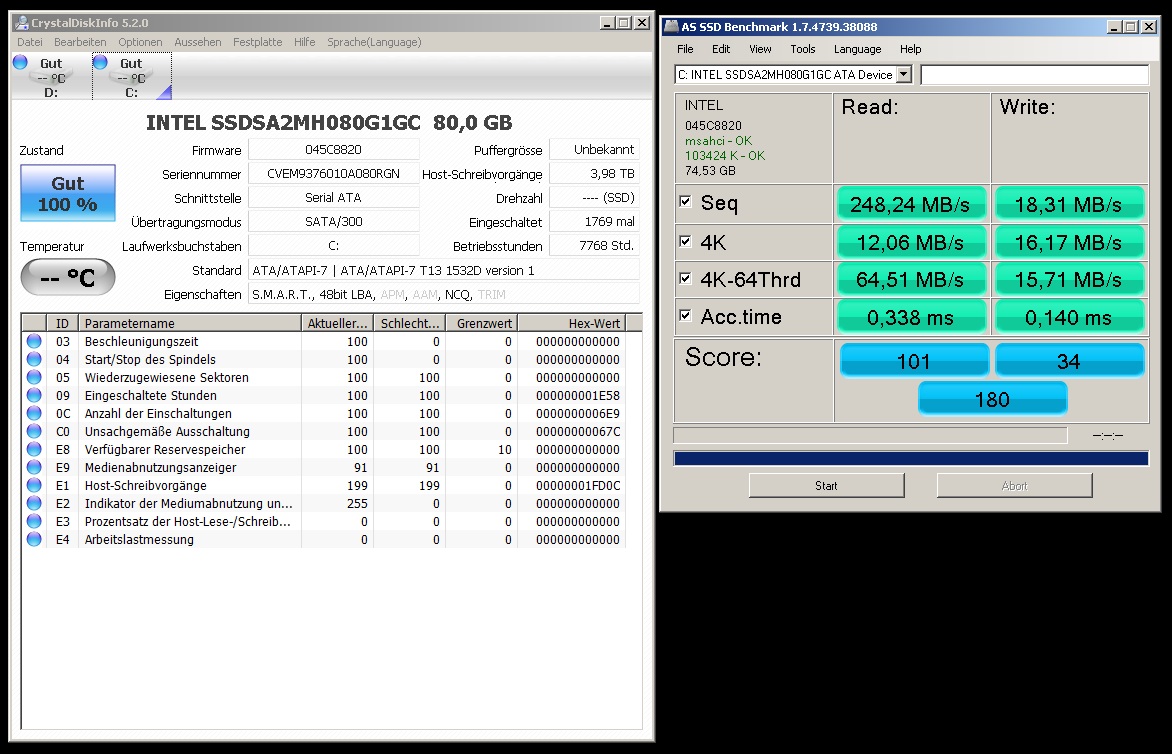Click the 3,98 TB host writes value
1172x754 pixels.
point(594,173)
